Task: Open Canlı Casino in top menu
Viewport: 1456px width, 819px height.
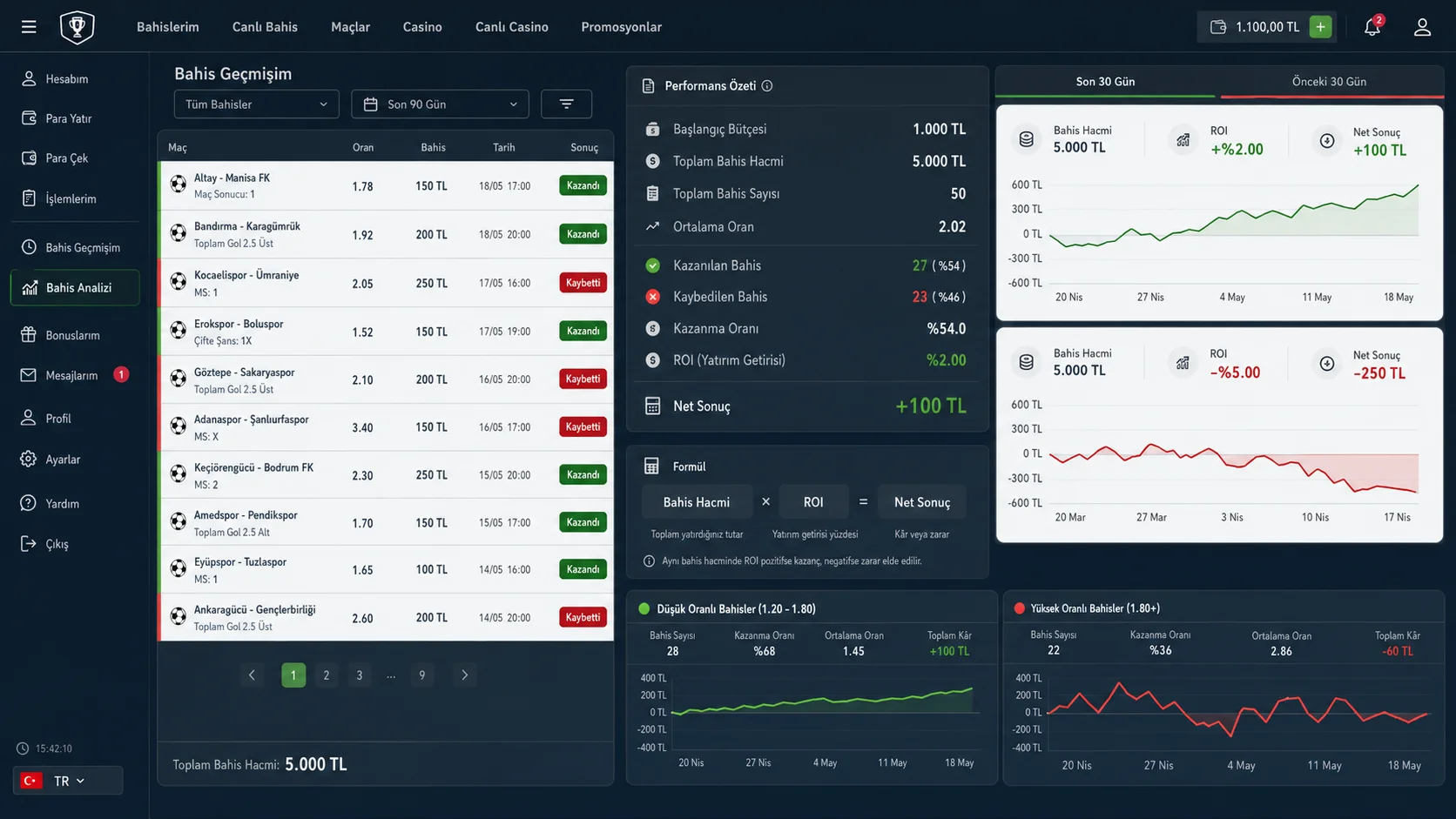Action: pos(511,27)
